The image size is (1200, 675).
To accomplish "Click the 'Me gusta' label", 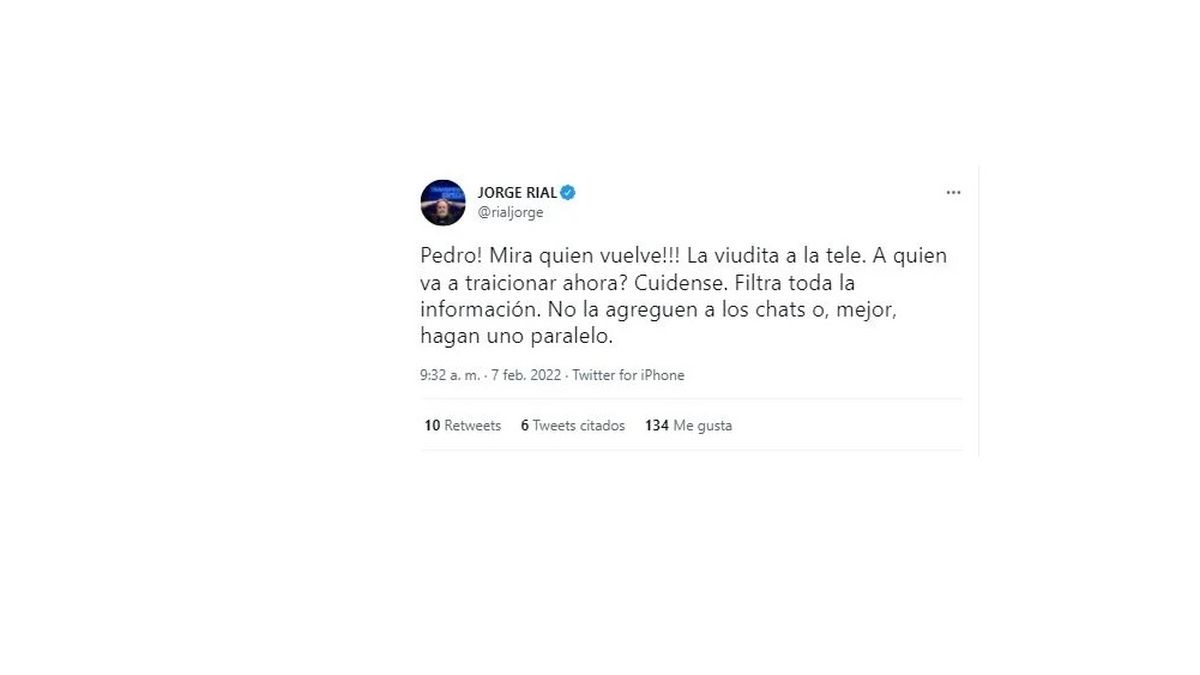I will tap(702, 425).
